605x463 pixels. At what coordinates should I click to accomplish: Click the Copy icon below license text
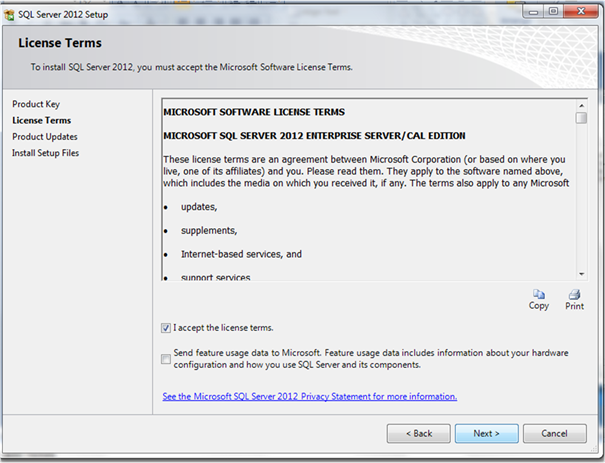539,294
